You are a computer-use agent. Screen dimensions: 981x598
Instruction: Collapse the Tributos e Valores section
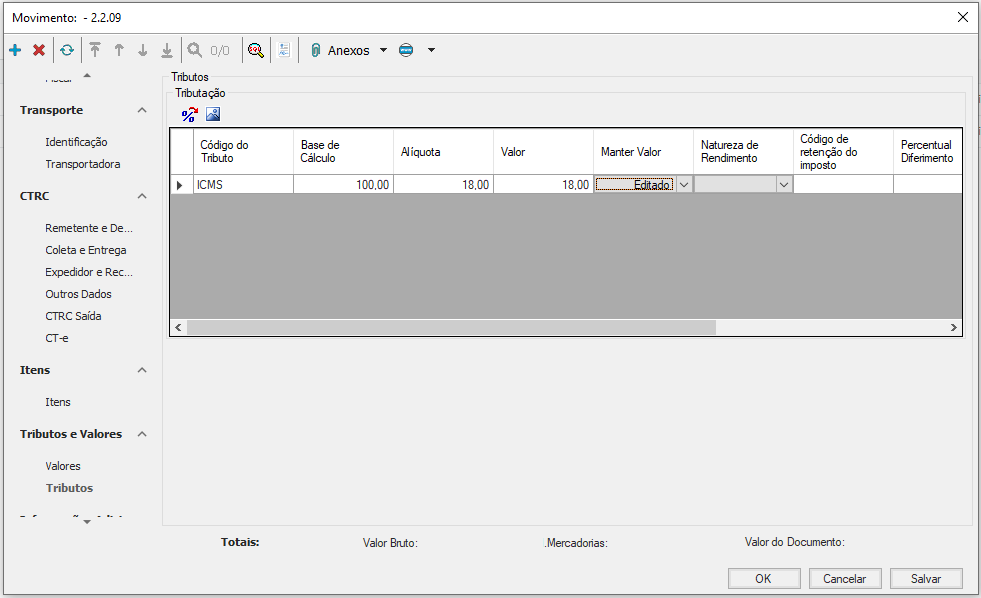[x=142, y=433]
